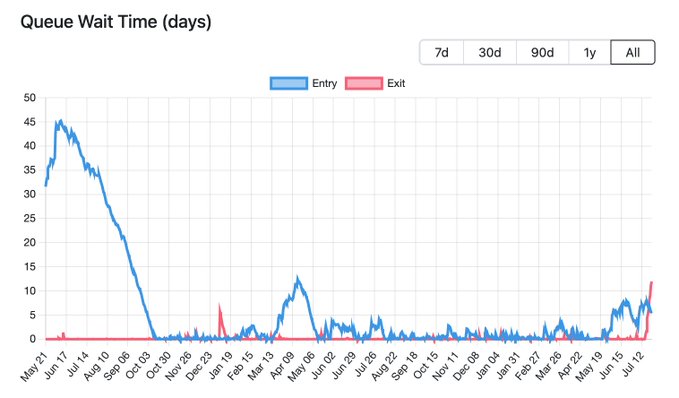Select the 7d time range
The width and height of the screenshot is (679, 398).
point(441,52)
